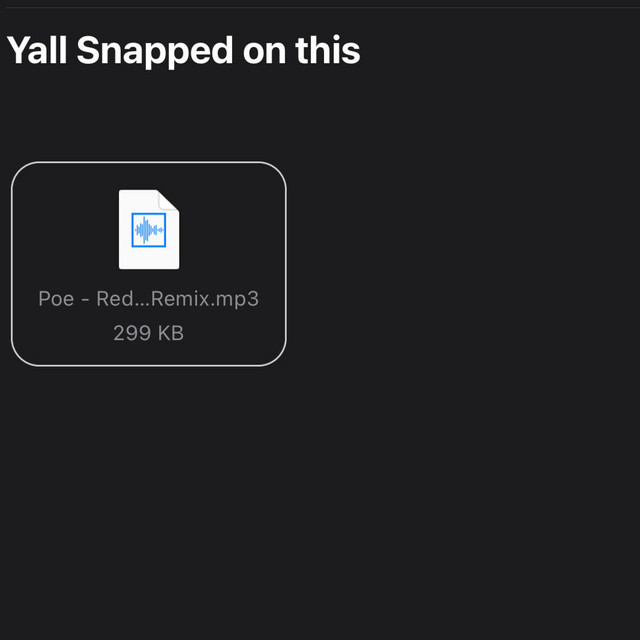The height and width of the screenshot is (640, 640).
Task: Click the rounded border of the attachment card
Action: point(286,264)
